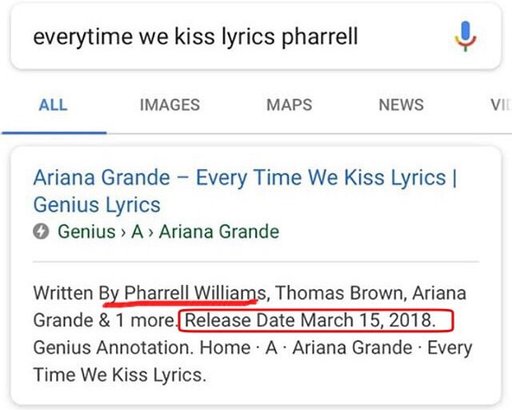This screenshot has height=410, width=512.
Task: Click the word pharrell in the search query
Action: tap(320, 37)
